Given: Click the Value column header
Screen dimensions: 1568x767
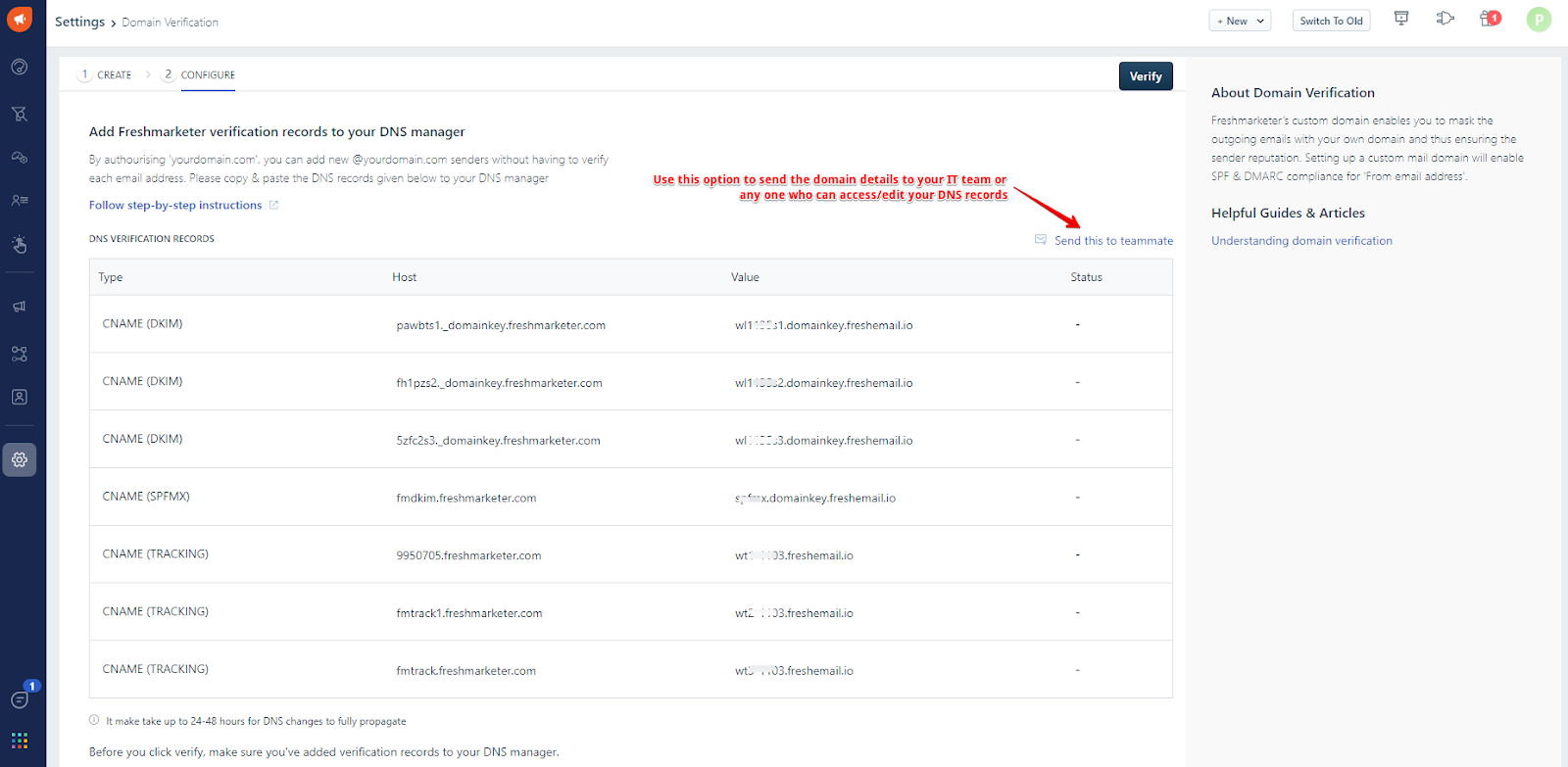Looking at the screenshot, I should point(745,277).
